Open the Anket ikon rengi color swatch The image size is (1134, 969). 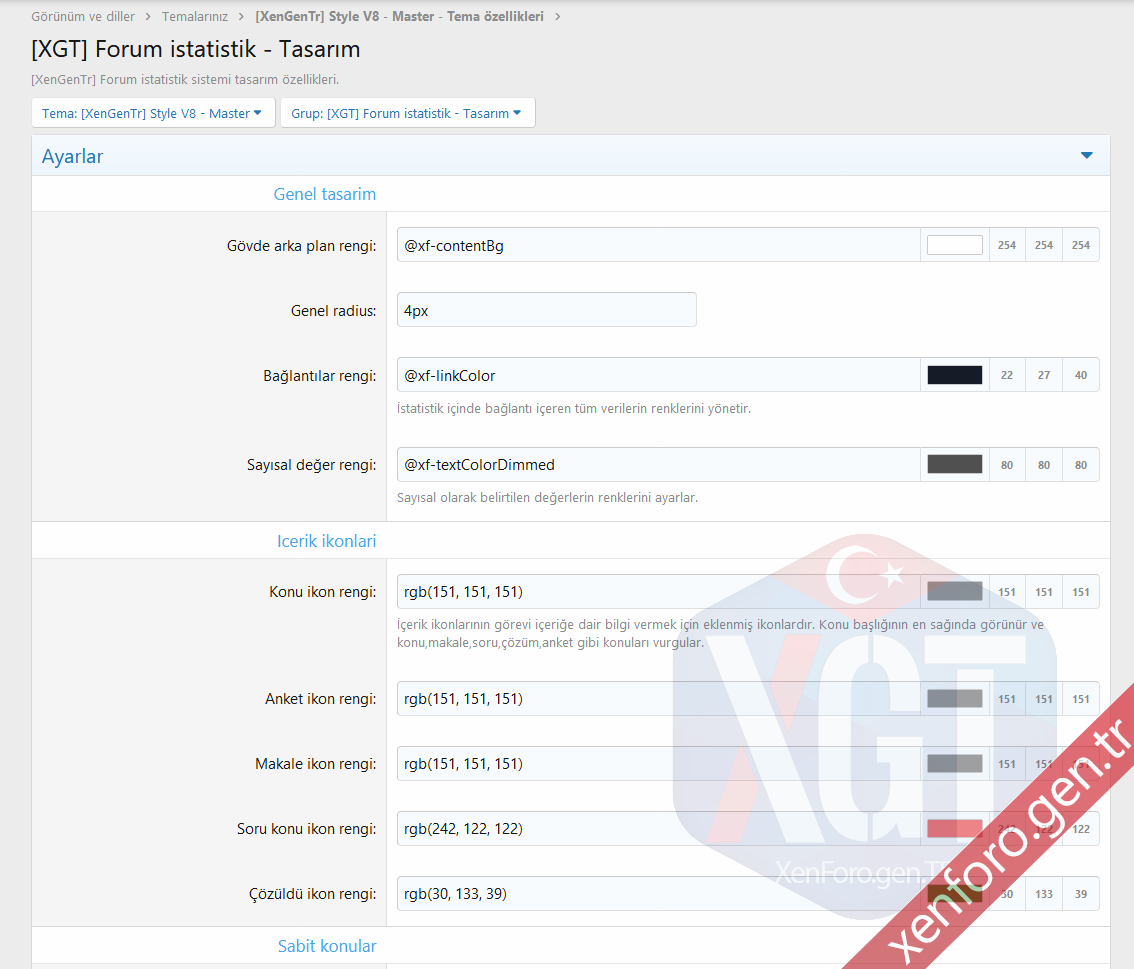click(x=955, y=699)
